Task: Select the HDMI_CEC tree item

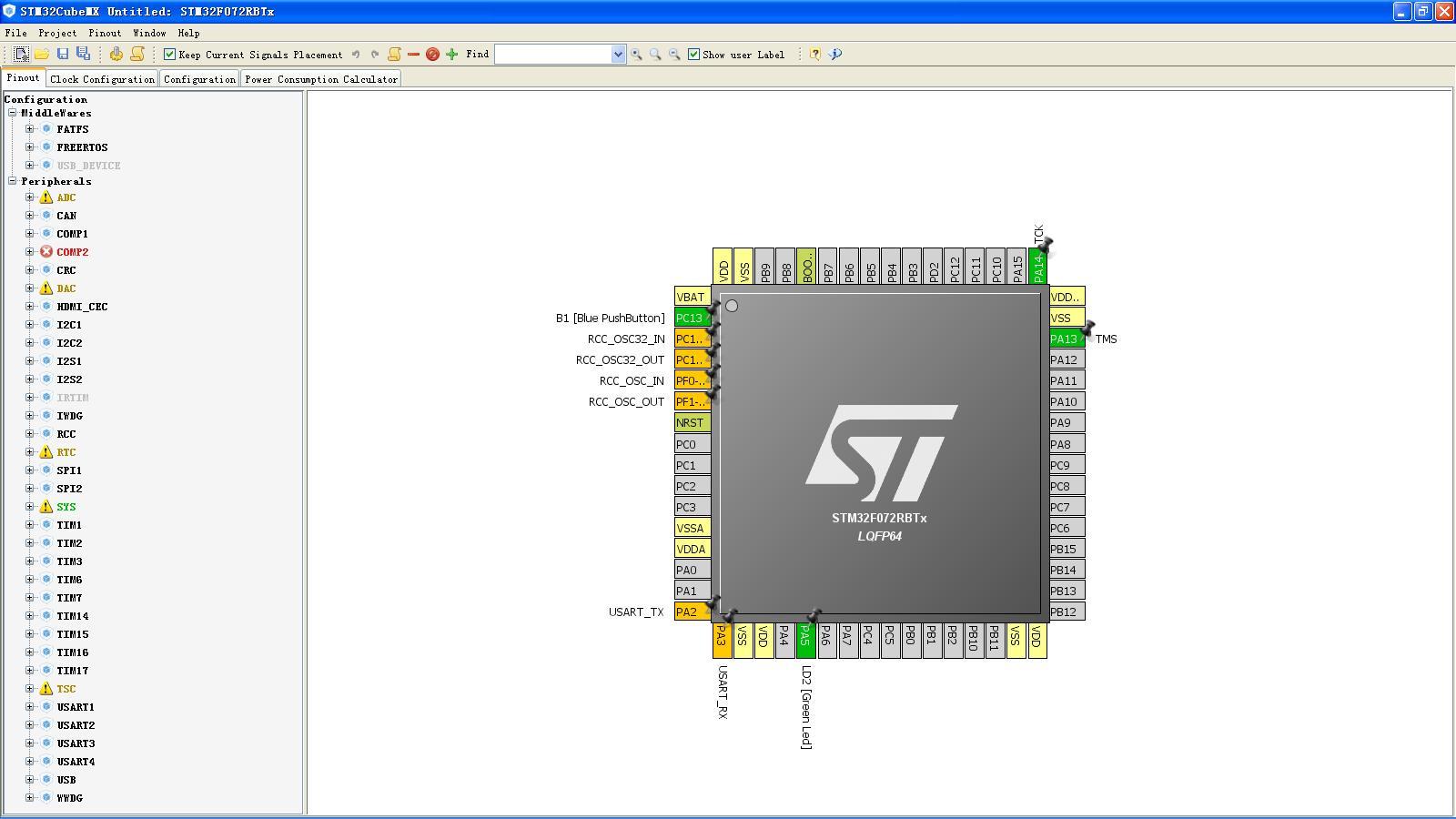Action: point(82,307)
